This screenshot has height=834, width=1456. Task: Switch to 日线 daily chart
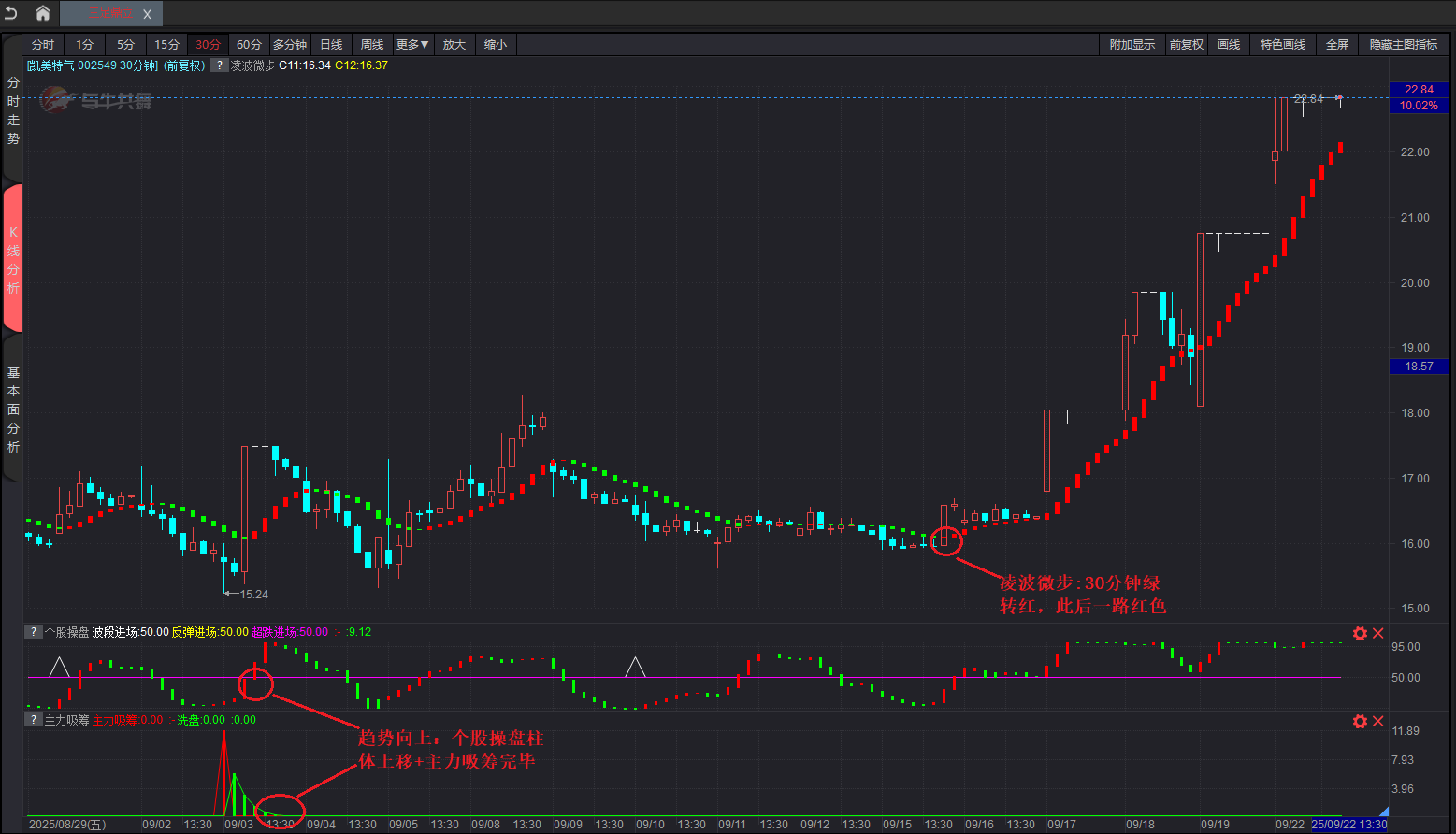(331, 45)
